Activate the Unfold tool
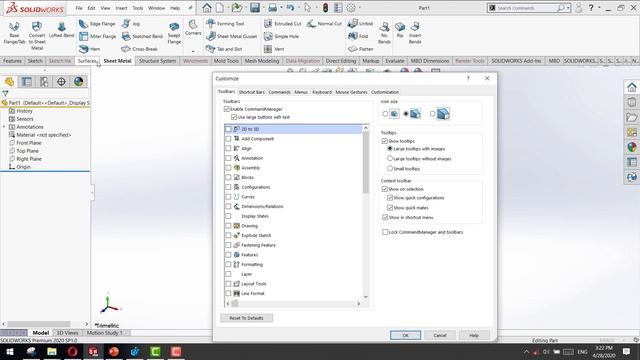The height and width of the screenshot is (360, 640). pos(360,24)
